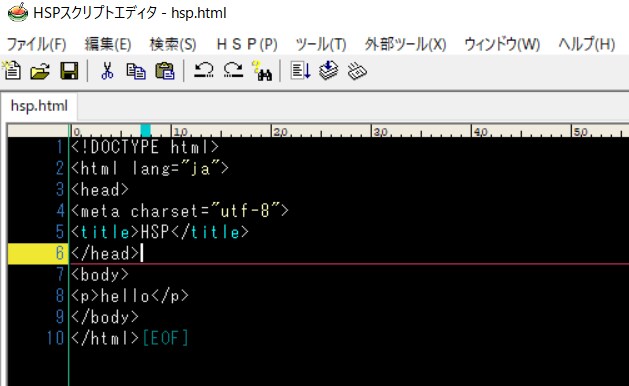
Task: Click line number 1 in gutter
Action: click(60, 147)
